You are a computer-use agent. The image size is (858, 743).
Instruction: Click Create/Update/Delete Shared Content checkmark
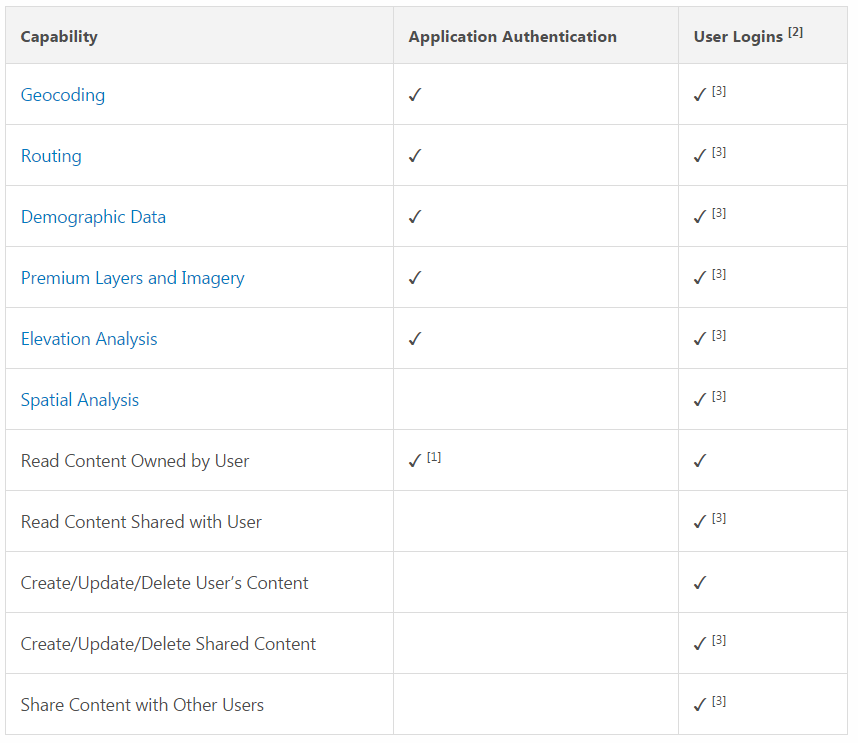(700, 644)
